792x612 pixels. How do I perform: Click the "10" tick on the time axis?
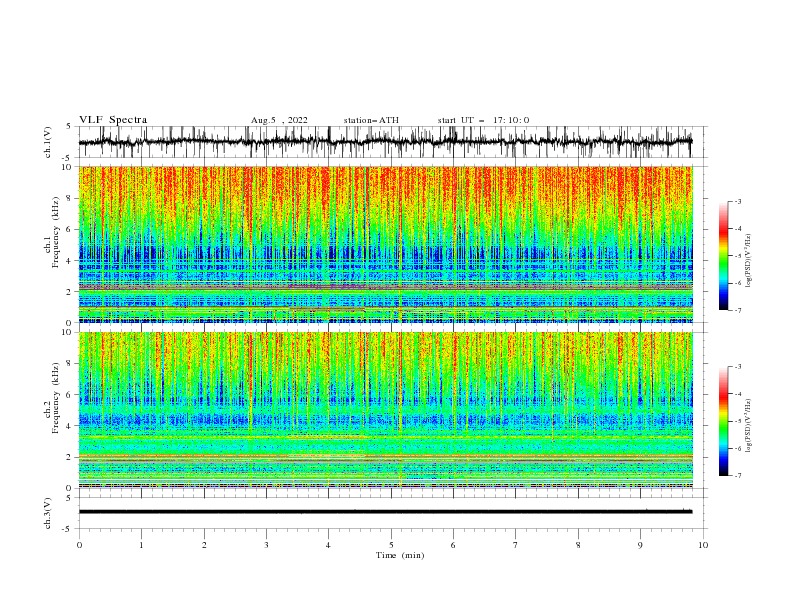pos(703,545)
